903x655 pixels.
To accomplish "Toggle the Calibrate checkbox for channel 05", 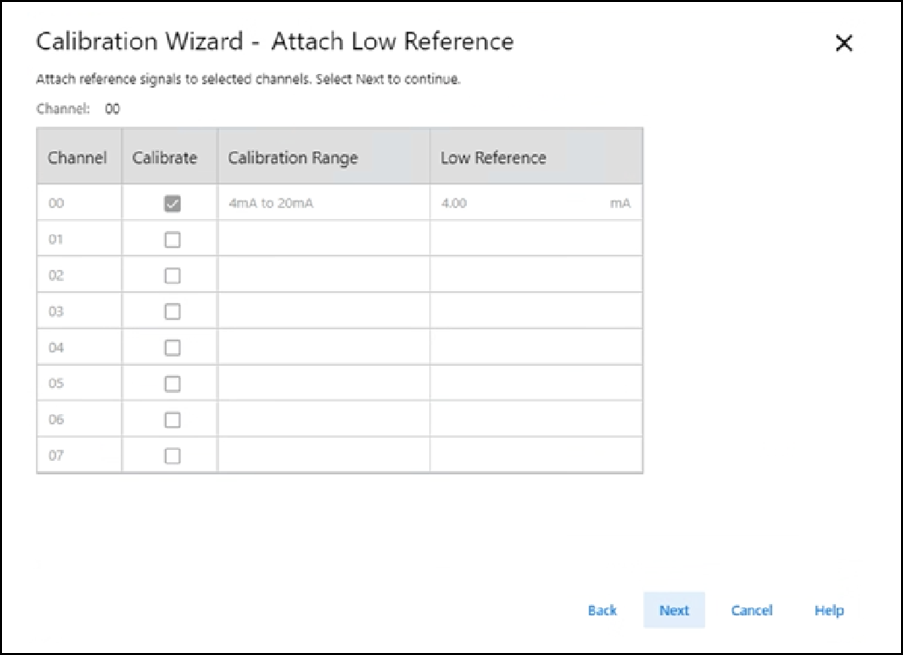I will pos(172,384).
